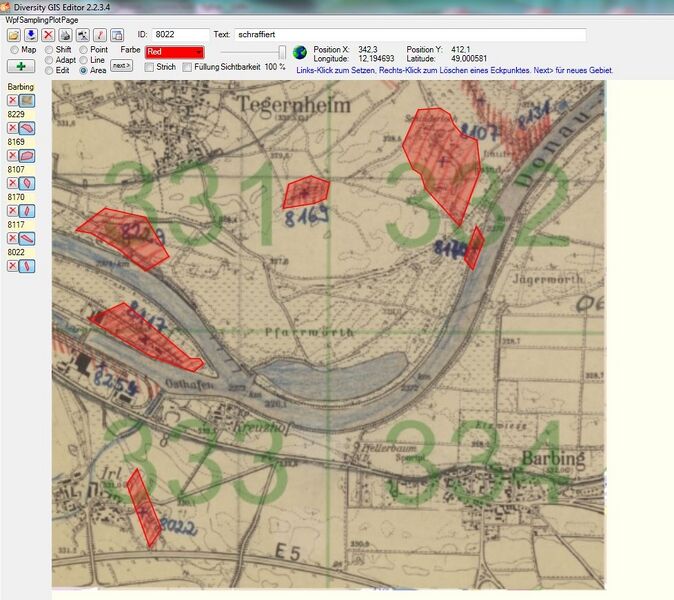Click the 8107 label in the layer list

click(x=16, y=169)
